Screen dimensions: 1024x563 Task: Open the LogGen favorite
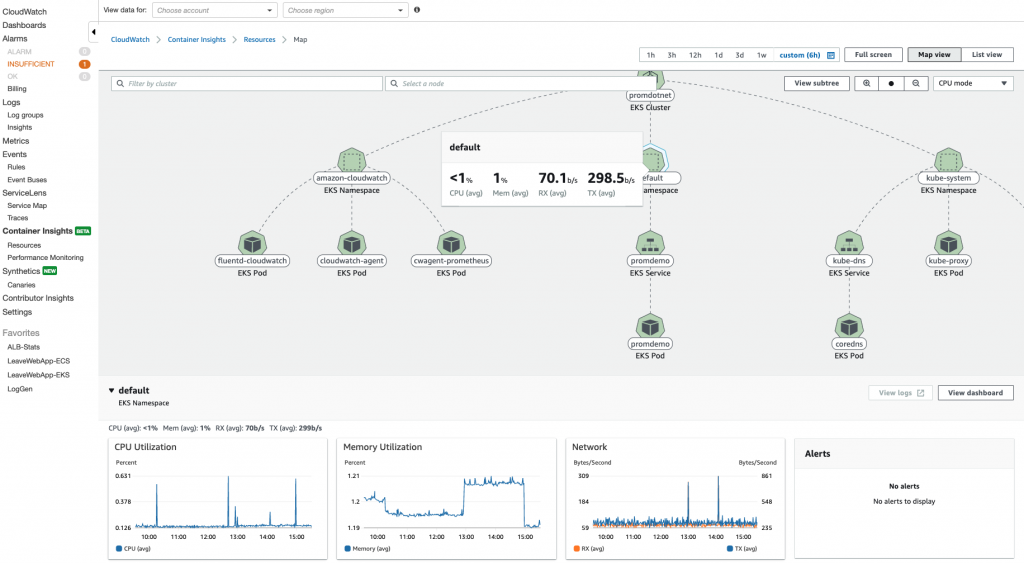(20, 389)
